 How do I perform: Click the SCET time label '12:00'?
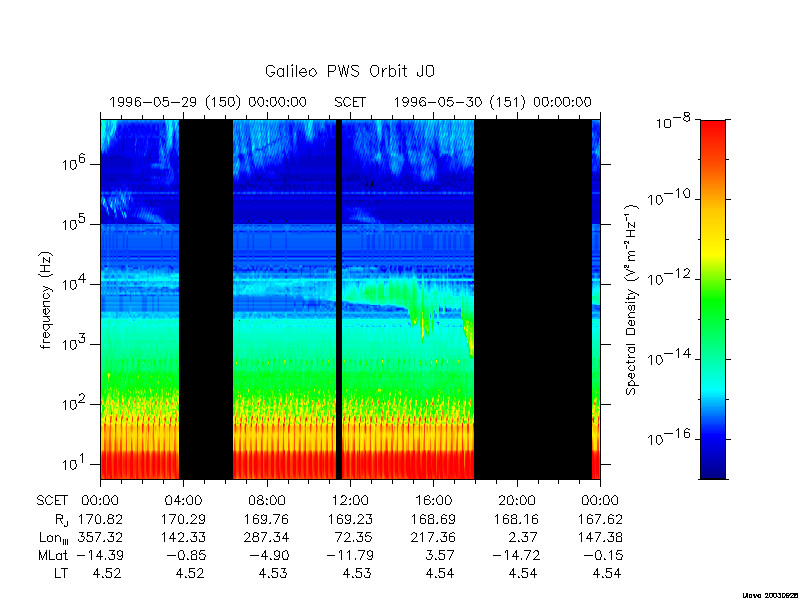click(350, 501)
